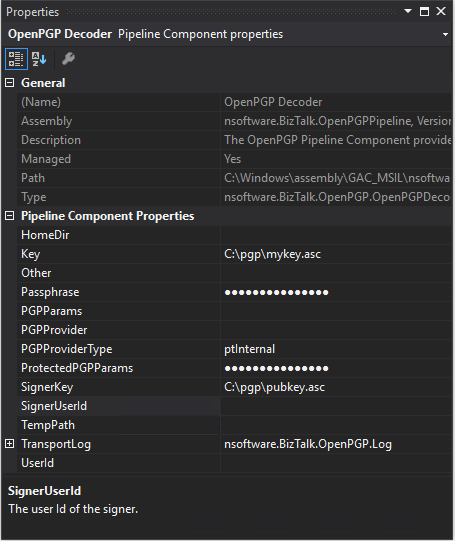Select the PGPProvider property row
Image resolution: width=455 pixels, height=541 pixels.
point(235,330)
